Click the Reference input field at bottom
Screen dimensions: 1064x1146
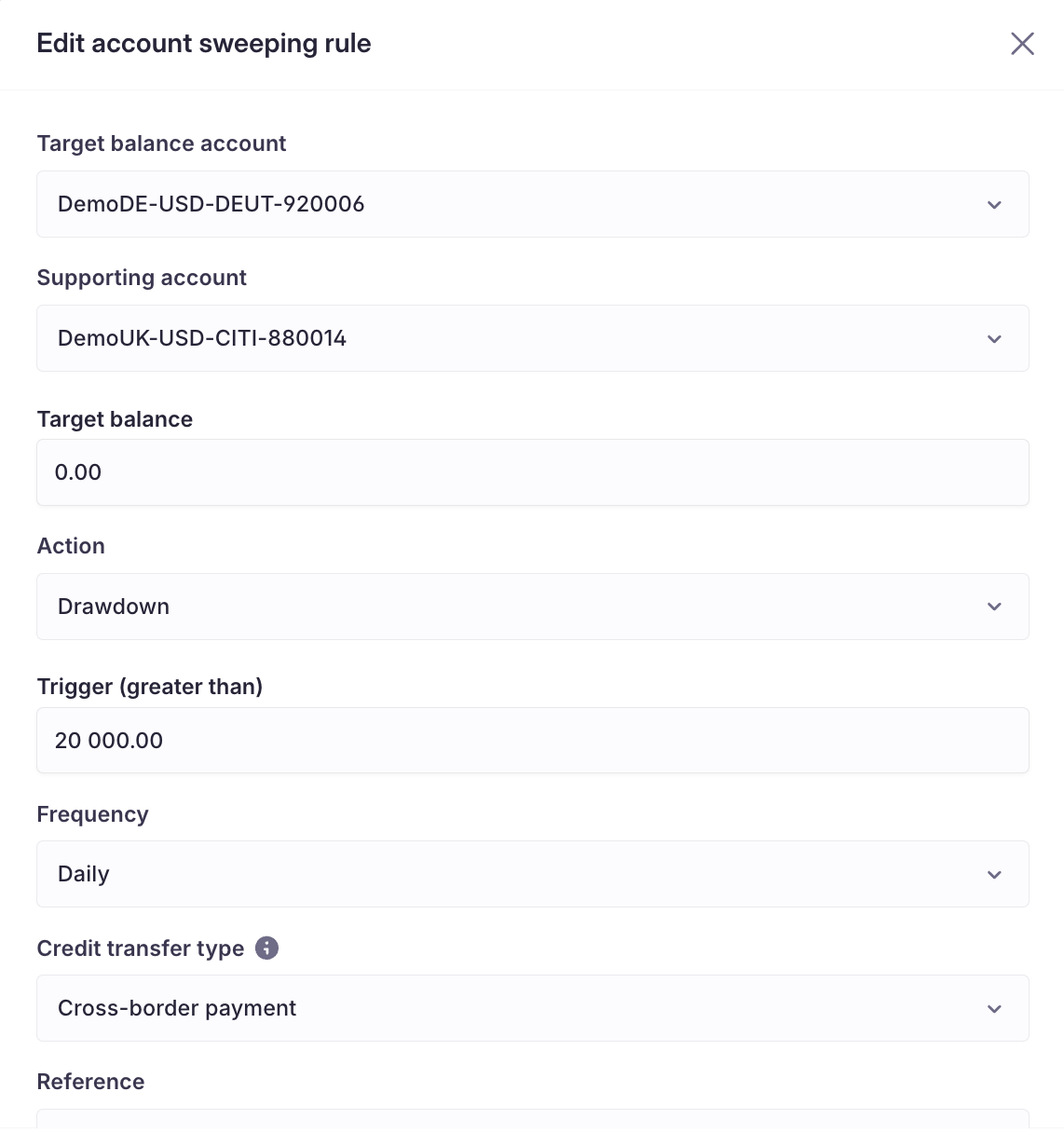point(531,1121)
